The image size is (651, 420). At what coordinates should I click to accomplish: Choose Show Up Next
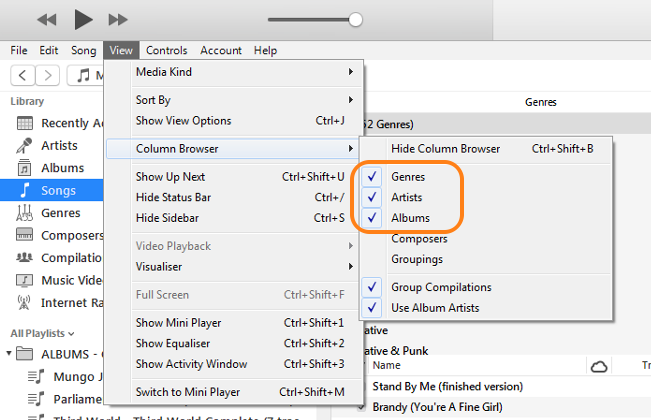(234, 177)
